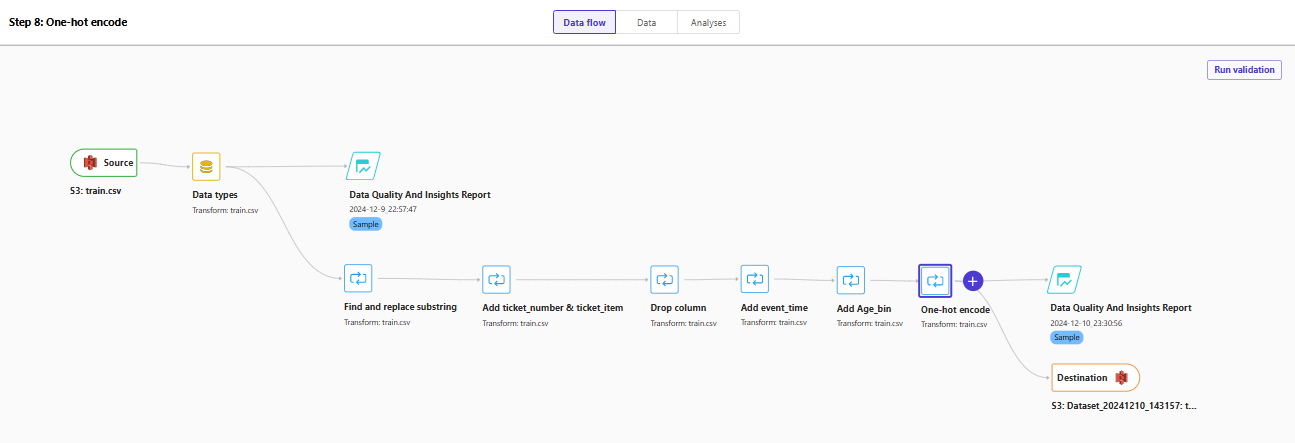Click the Source node label

tap(118, 163)
